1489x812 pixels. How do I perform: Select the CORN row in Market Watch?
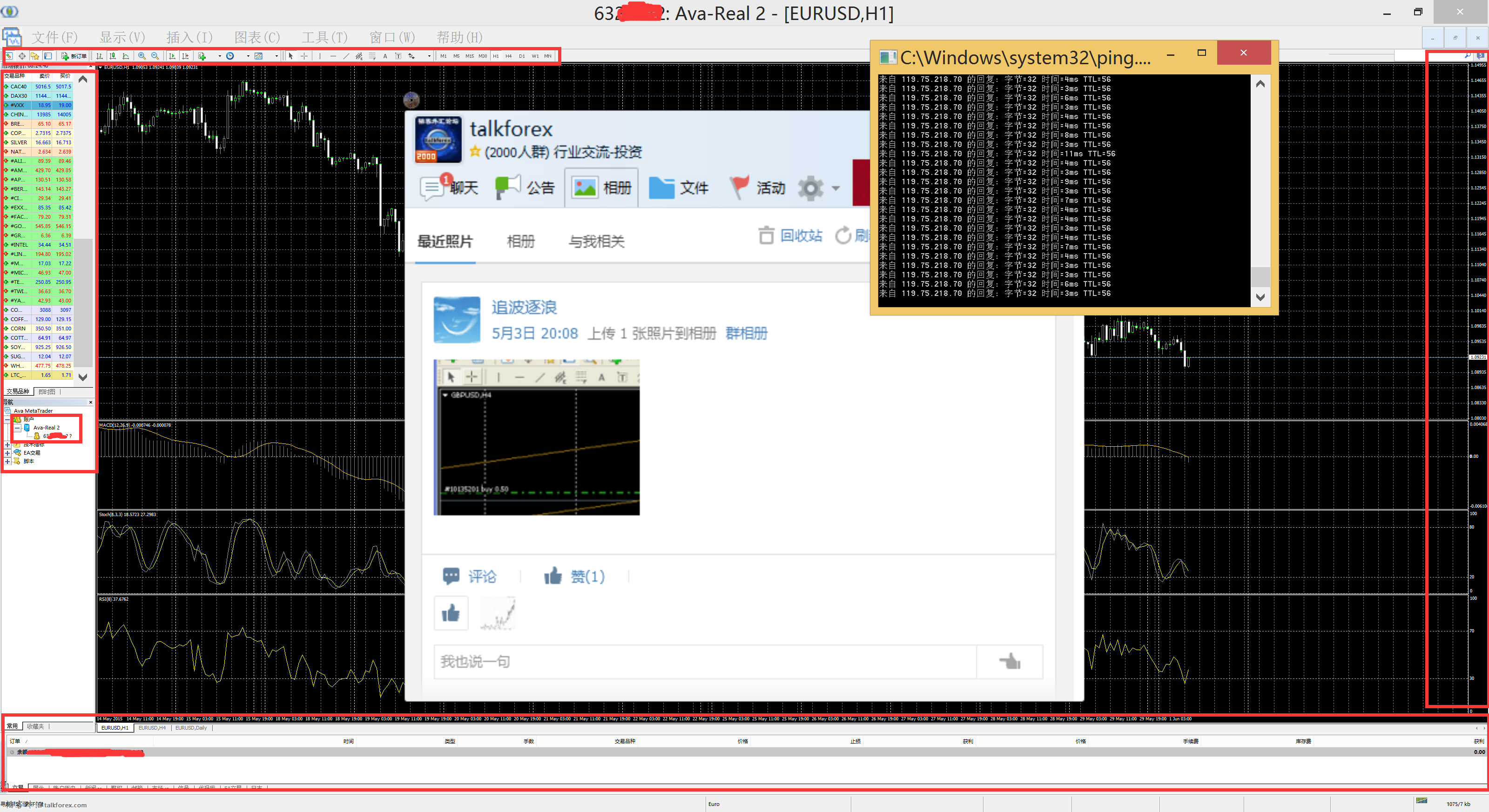tap(38, 328)
